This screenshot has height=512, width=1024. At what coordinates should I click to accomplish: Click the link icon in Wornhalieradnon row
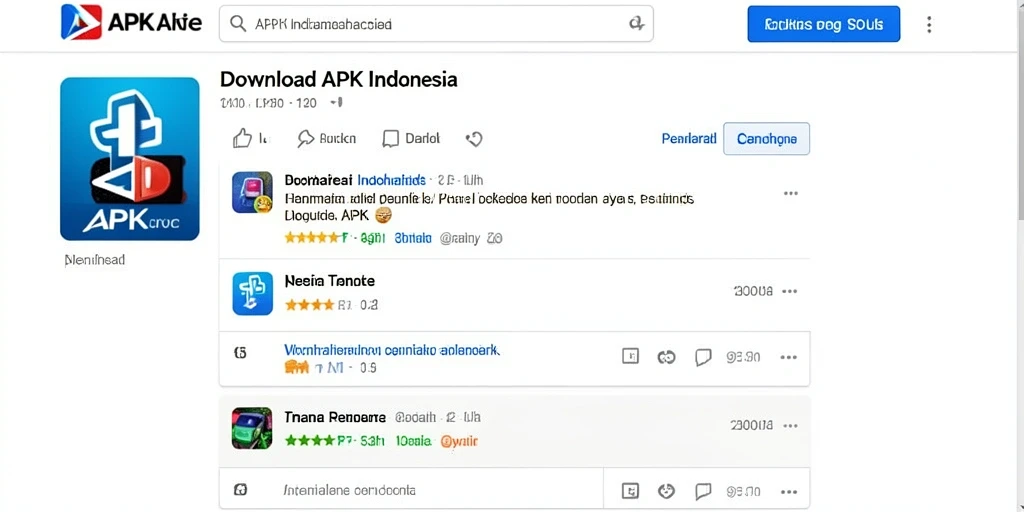click(x=666, y=357)
